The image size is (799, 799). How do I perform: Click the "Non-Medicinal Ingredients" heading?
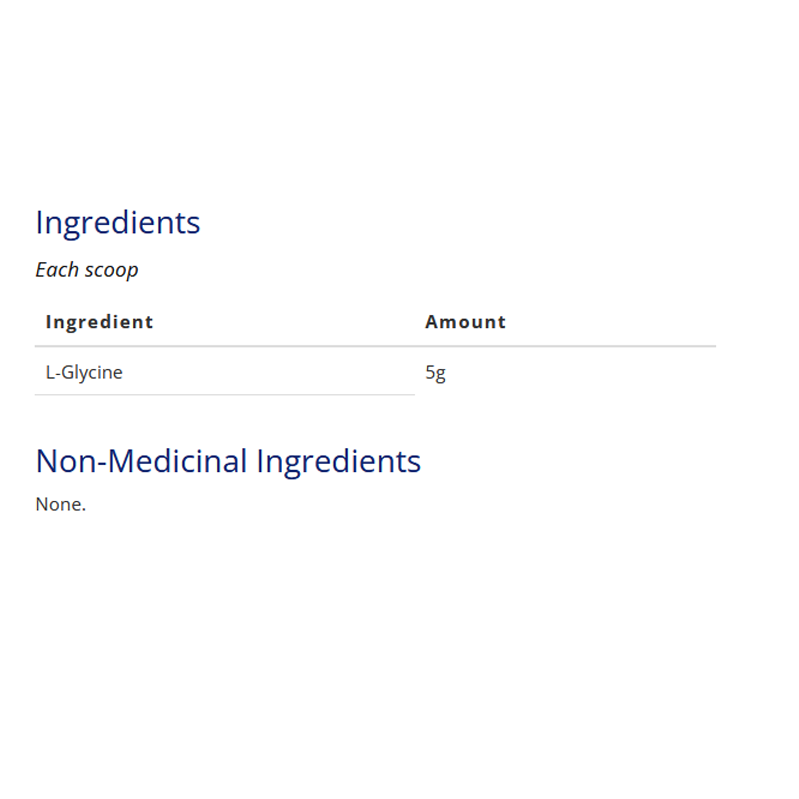point(228,461)
